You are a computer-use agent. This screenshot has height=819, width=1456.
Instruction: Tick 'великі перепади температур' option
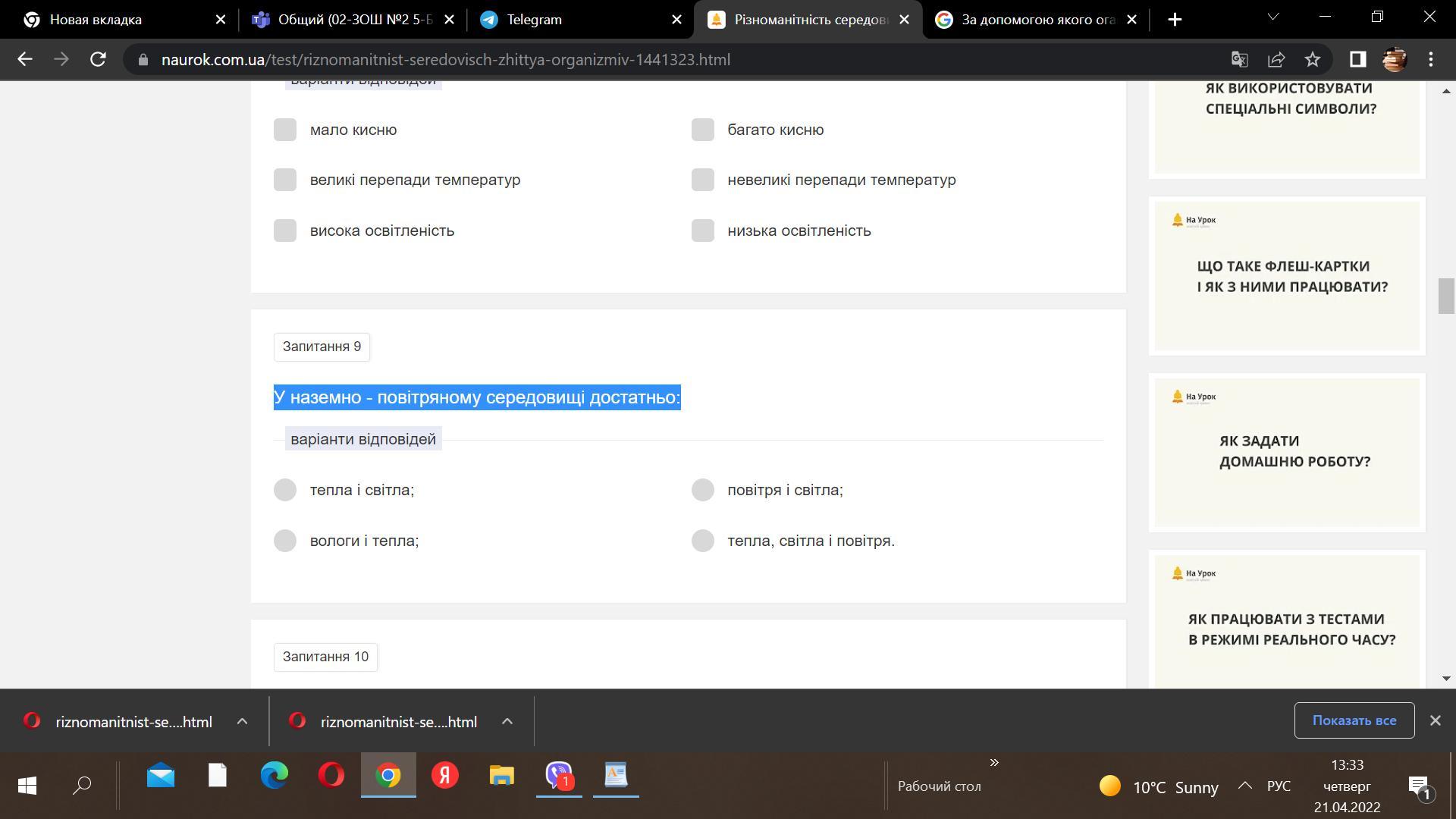[285, 180]
